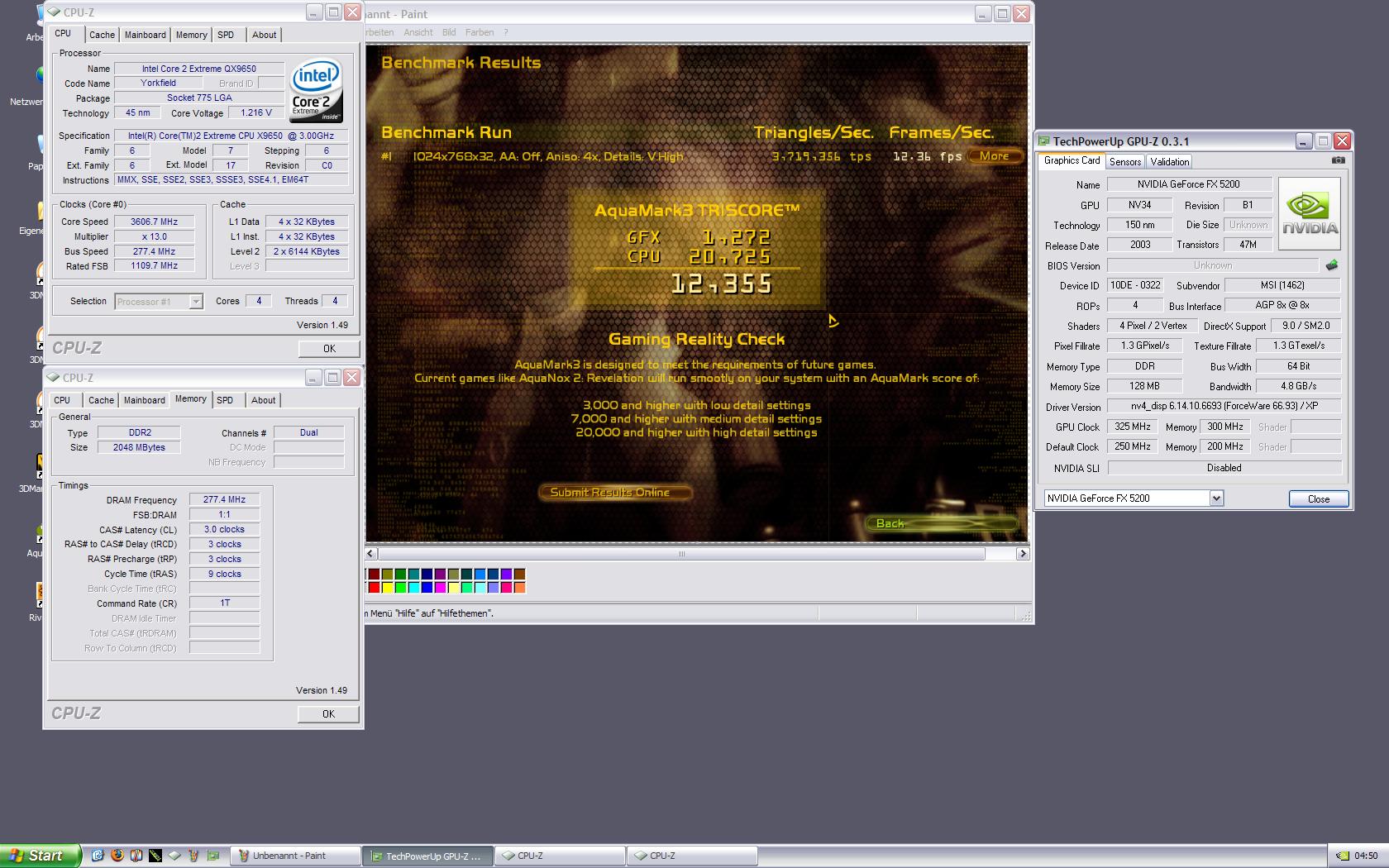Switch to the Sensors tab in GPU-Z
The image size is (1389, 868).
pyautogui.click(x=1125, y=161)
